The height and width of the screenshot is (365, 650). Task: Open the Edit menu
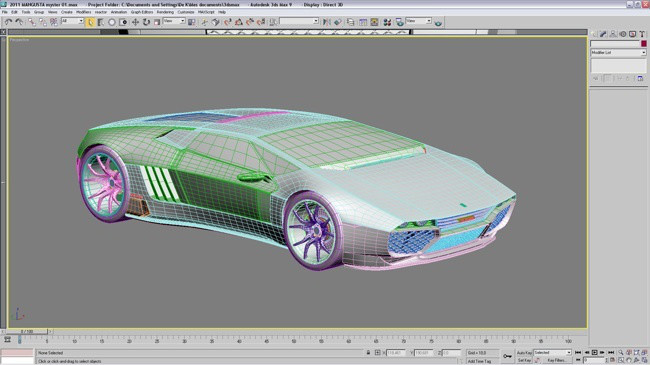coord(14,12)
